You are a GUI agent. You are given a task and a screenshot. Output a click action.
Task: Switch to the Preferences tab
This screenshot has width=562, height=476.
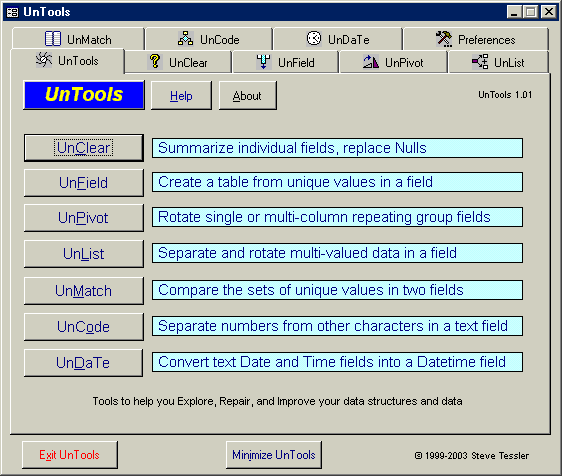pyautogui.click(x=476, y=39)
